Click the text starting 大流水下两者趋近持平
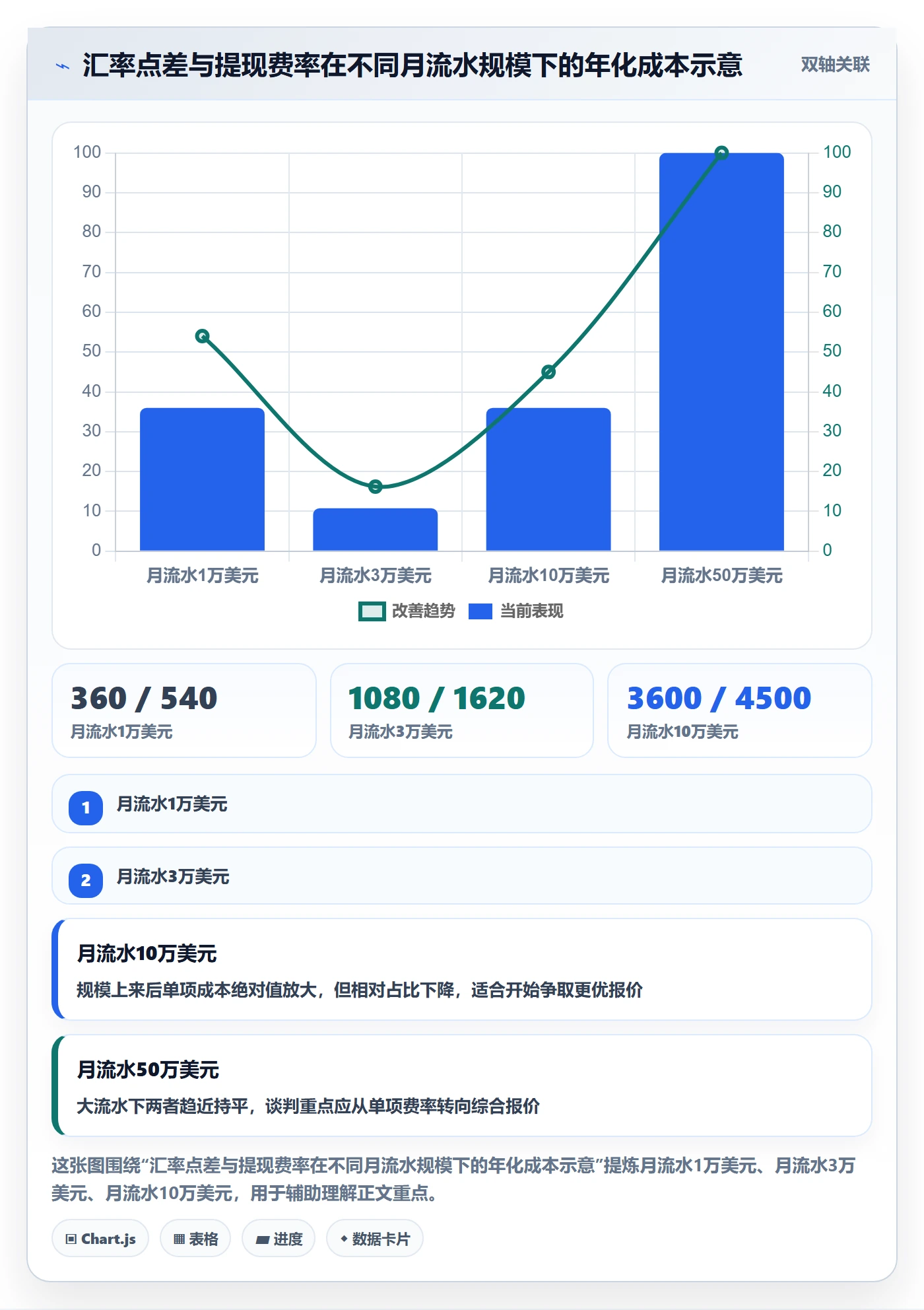The width and height of the screenshot is (924, 1310). point(308,1106)
